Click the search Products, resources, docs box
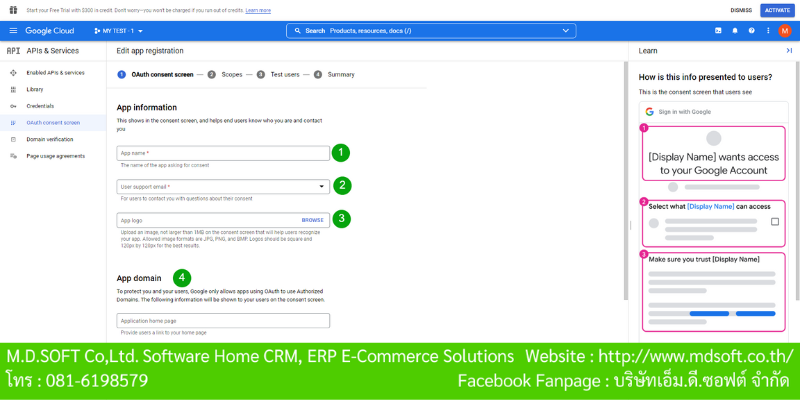The height and width of the screenshot is (400, 800). [431, 31]
